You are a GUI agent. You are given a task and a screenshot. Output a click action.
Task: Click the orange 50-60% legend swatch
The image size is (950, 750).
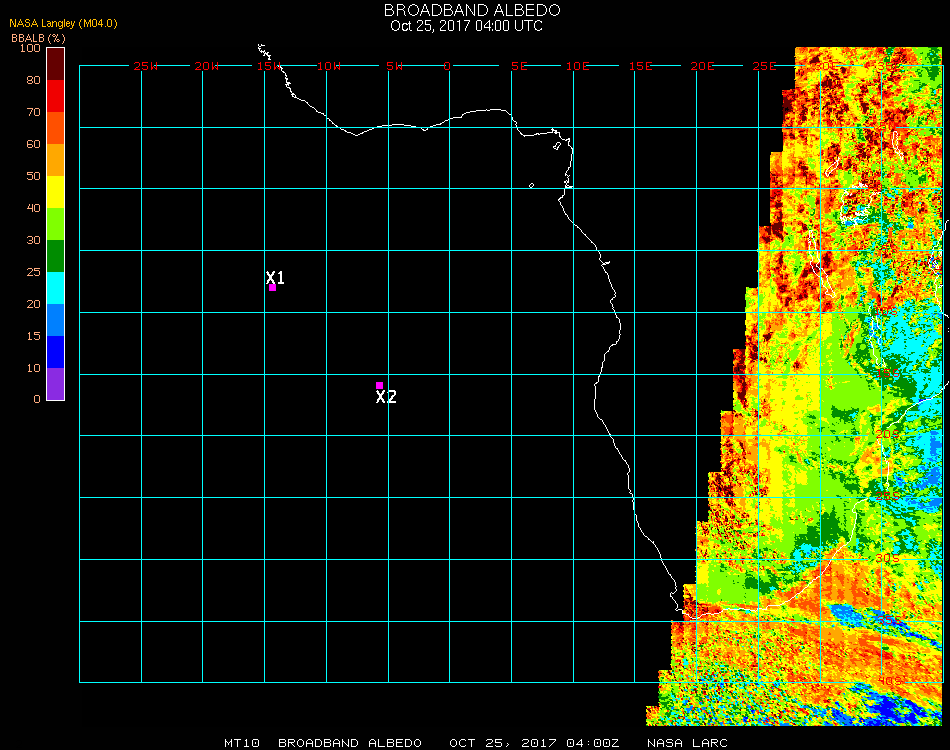pos(56,160)
